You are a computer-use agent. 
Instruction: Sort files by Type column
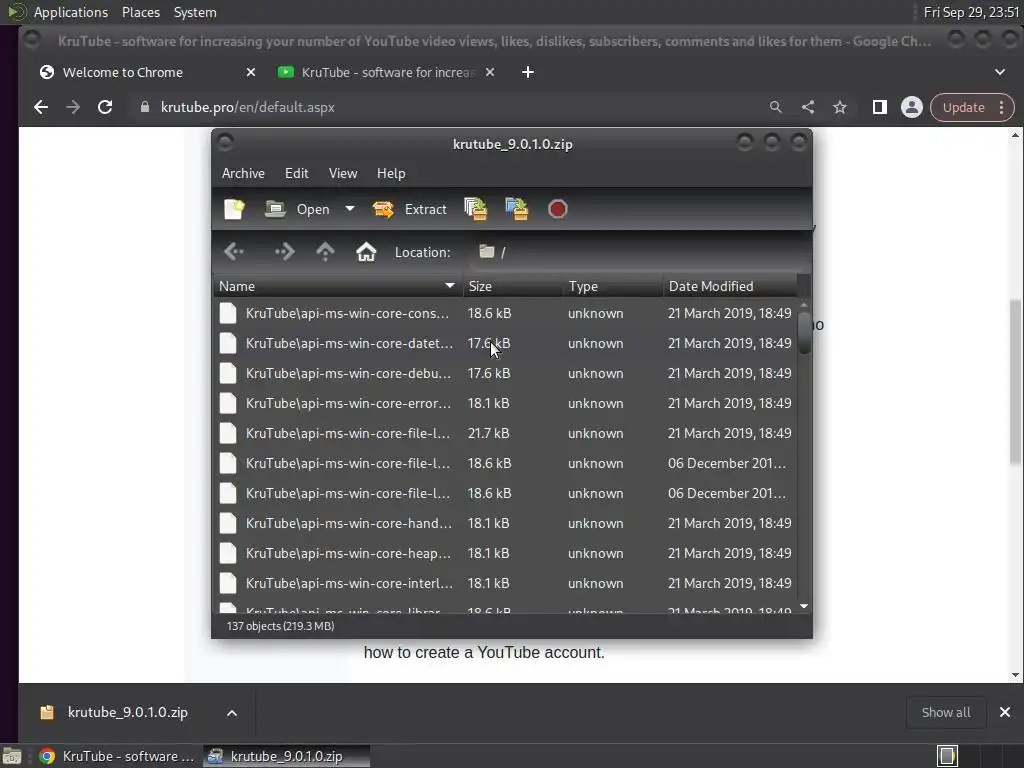coord(613,286)
